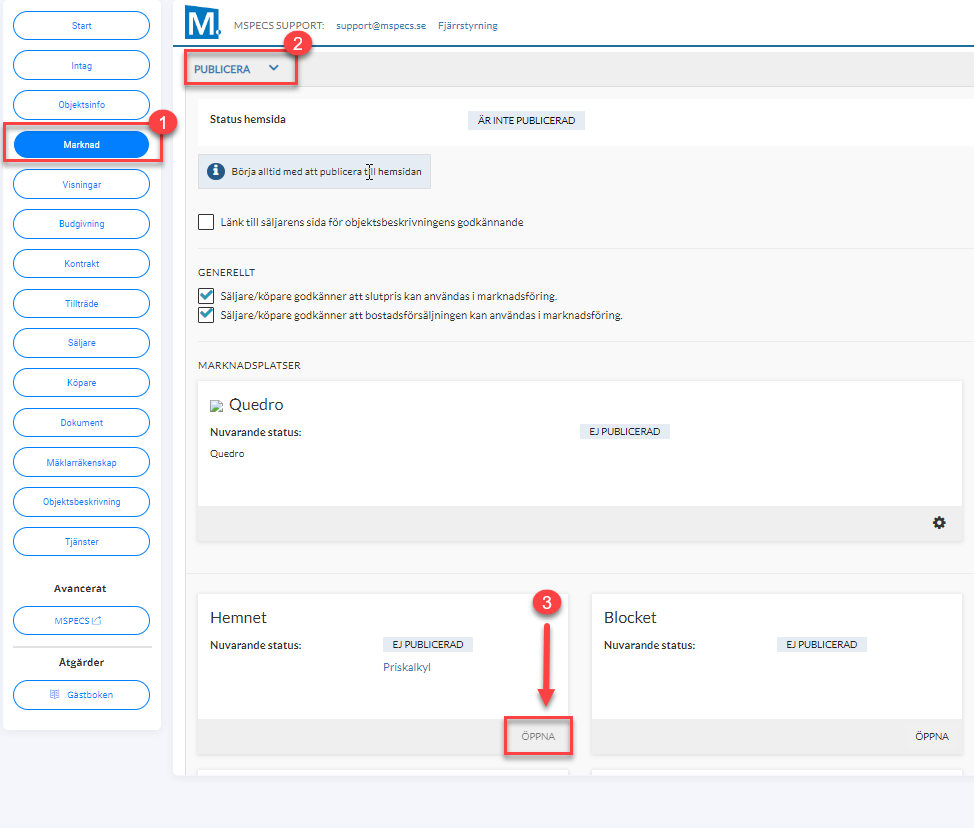Click ÖPPNA on the Blocket card
The height and width of the screenshot is (828, 974).
tap(932, 736)
